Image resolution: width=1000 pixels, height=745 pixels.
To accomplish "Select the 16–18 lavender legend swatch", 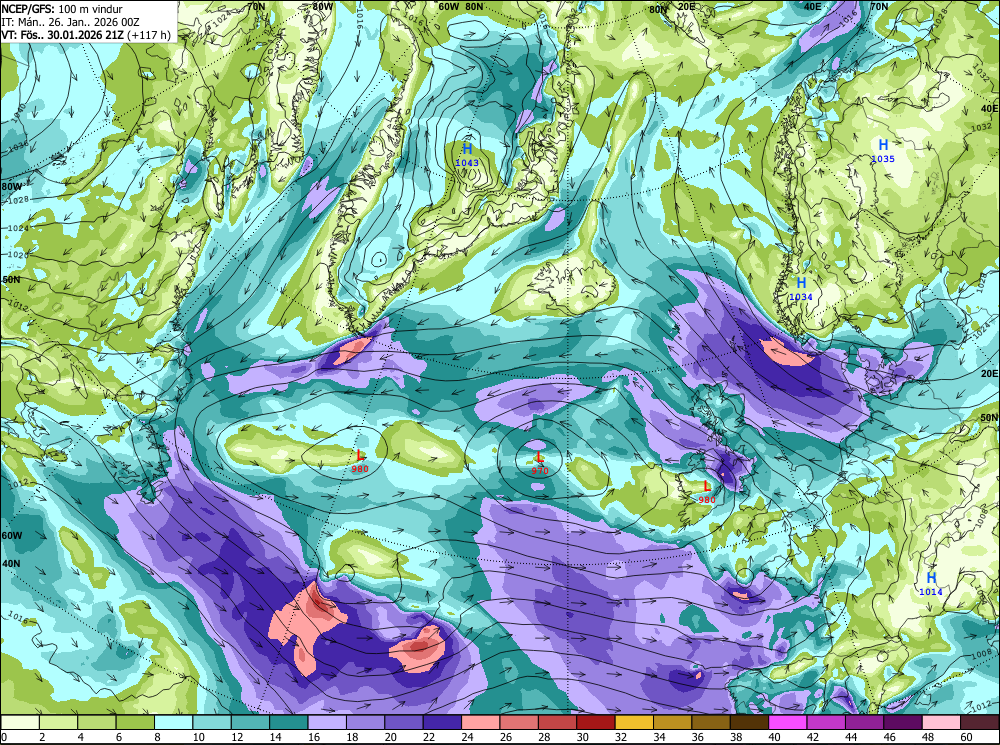I will pyautogui.click(x=327, y=722).
